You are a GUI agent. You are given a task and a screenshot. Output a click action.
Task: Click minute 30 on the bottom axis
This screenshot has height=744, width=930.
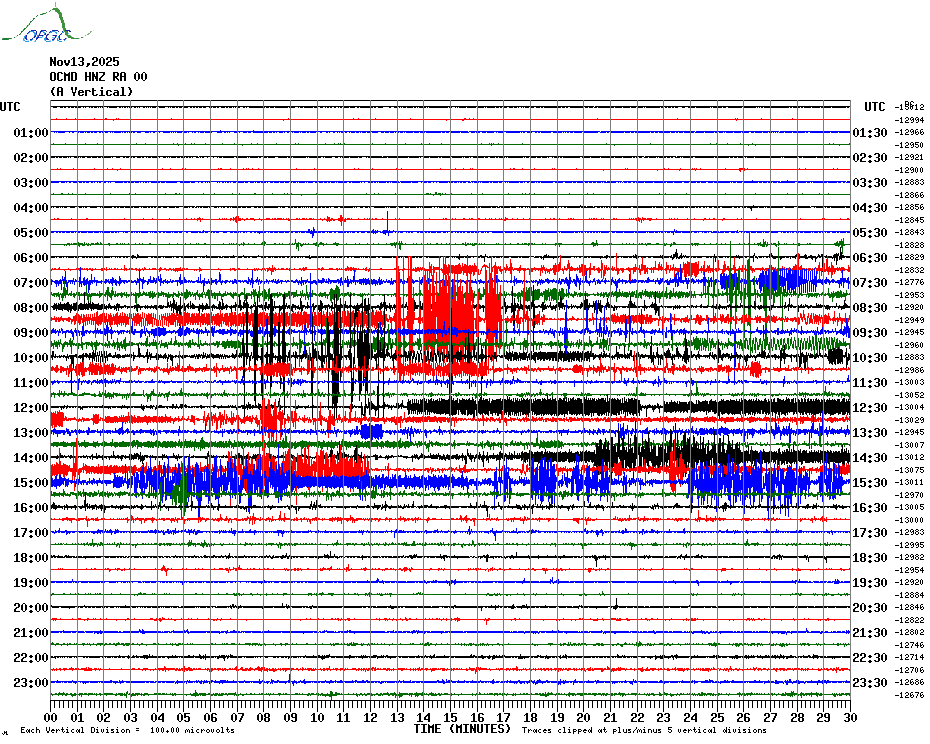click(x=849, y=717)
